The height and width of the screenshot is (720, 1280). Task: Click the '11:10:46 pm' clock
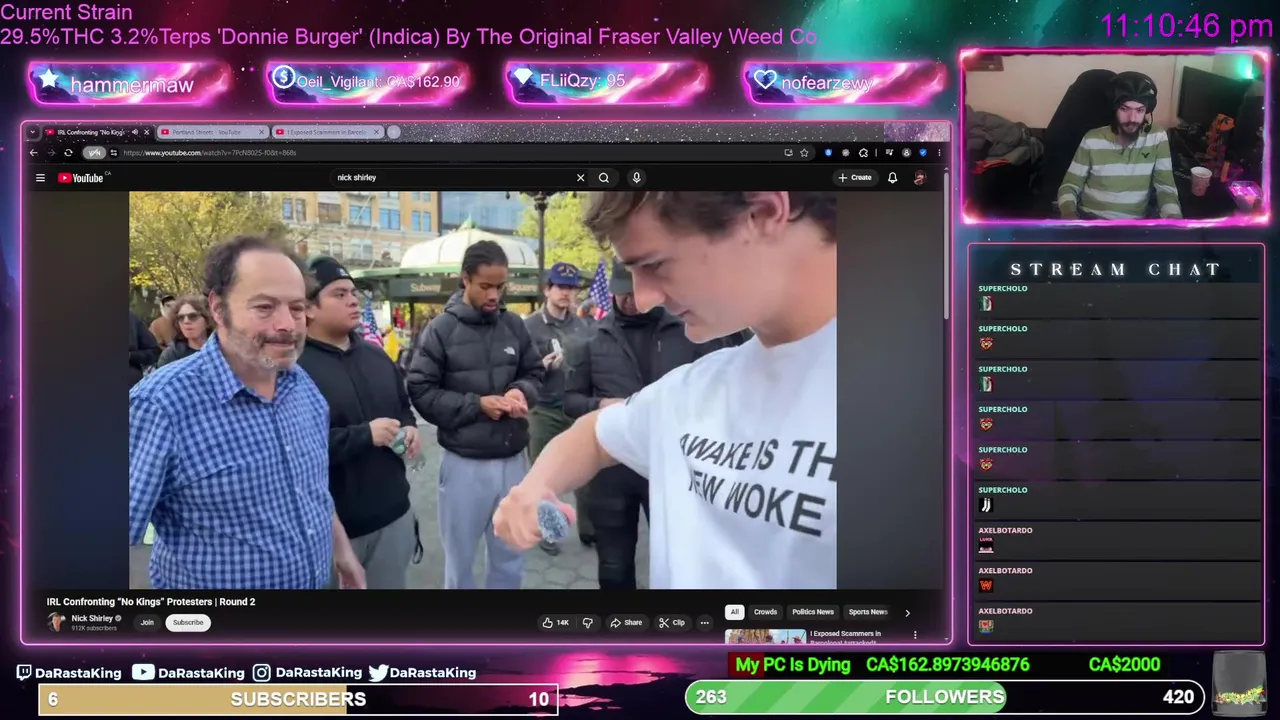(1186, 25)
